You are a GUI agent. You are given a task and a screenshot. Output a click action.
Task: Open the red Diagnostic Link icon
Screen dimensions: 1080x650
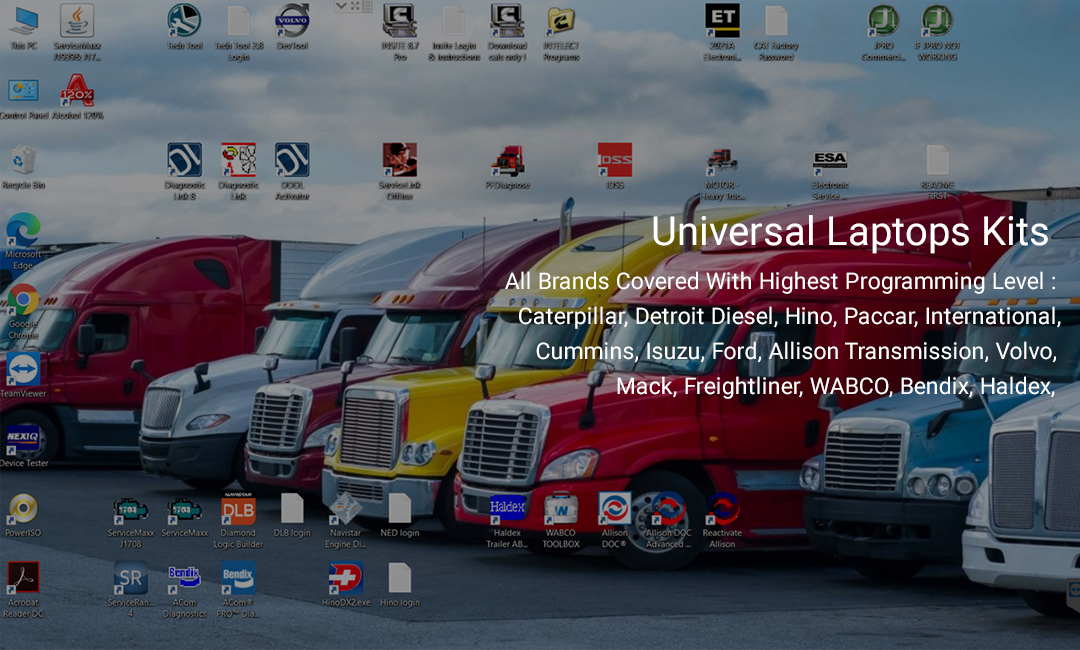coord(238,171)
